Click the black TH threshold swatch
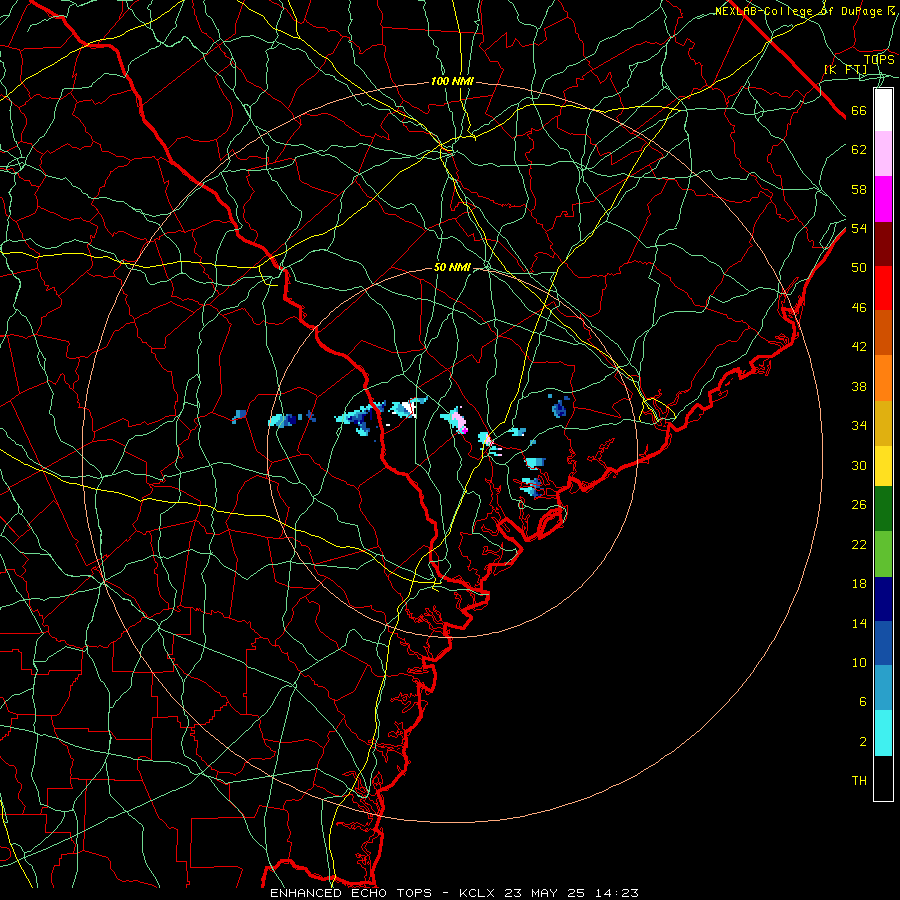Screen dimensions: 900x900 tap(883, 778)
